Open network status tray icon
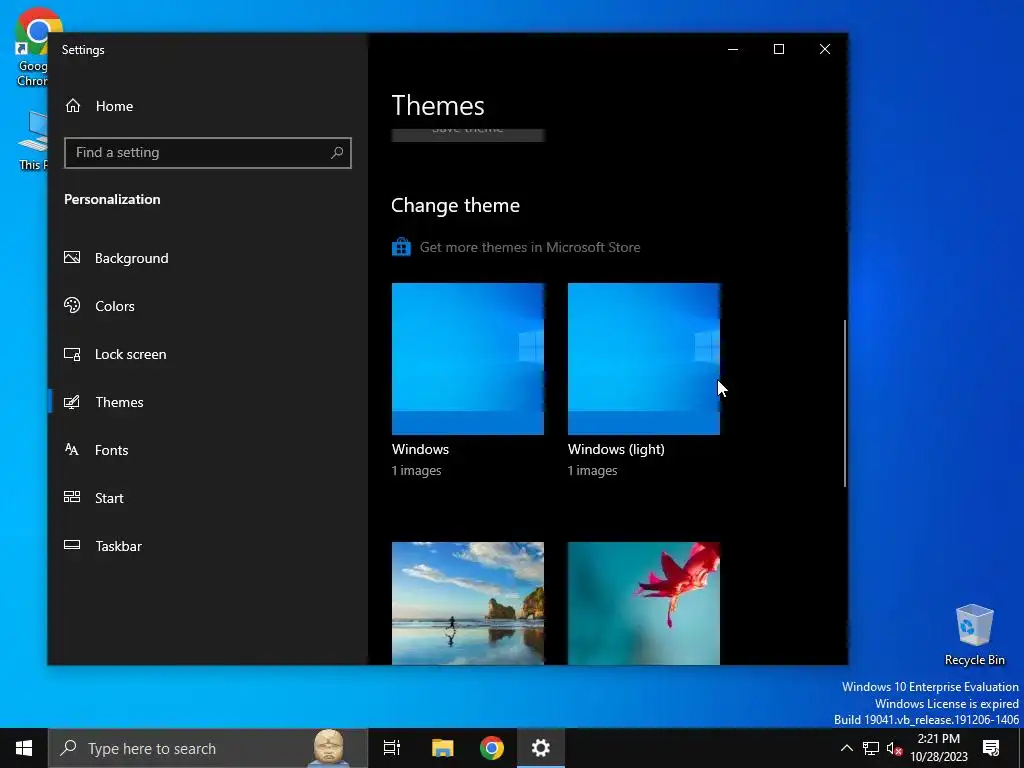Screen dimensions: 1024x768 click(871, 748)
